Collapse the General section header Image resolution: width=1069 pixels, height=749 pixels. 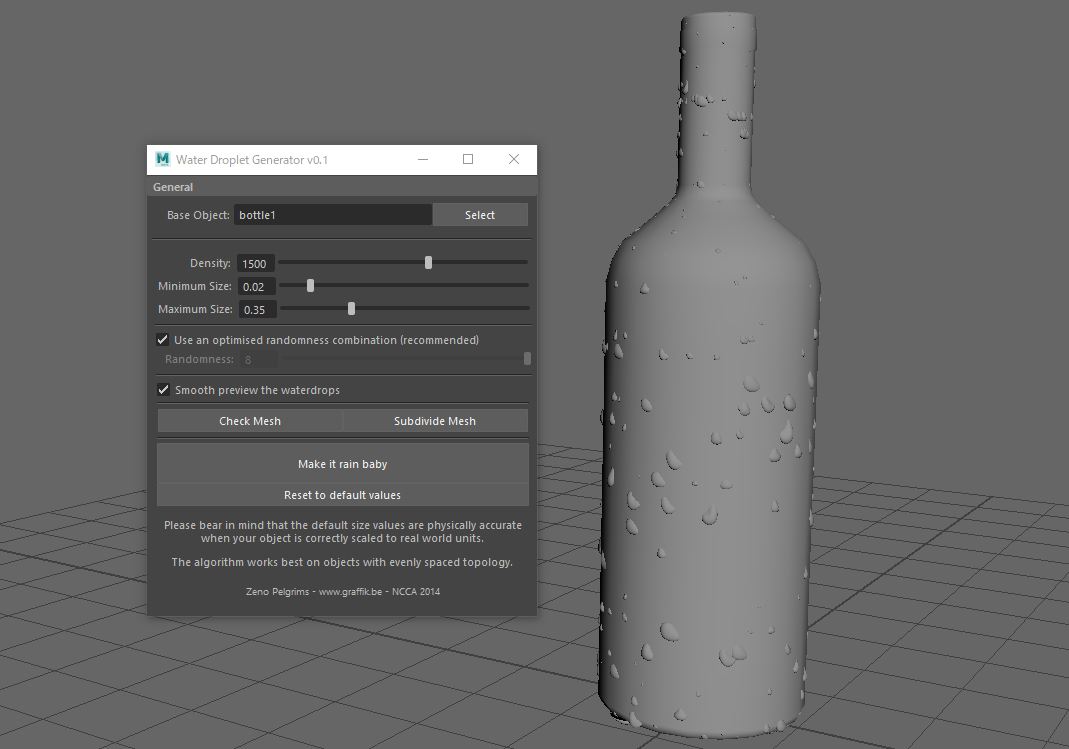172,187
